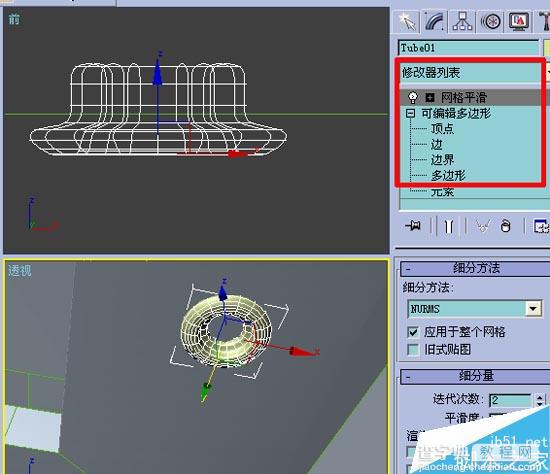Screen dimensions: 550x474
Task: Click the Pin Stack icon
Action: tap(413, 226)
